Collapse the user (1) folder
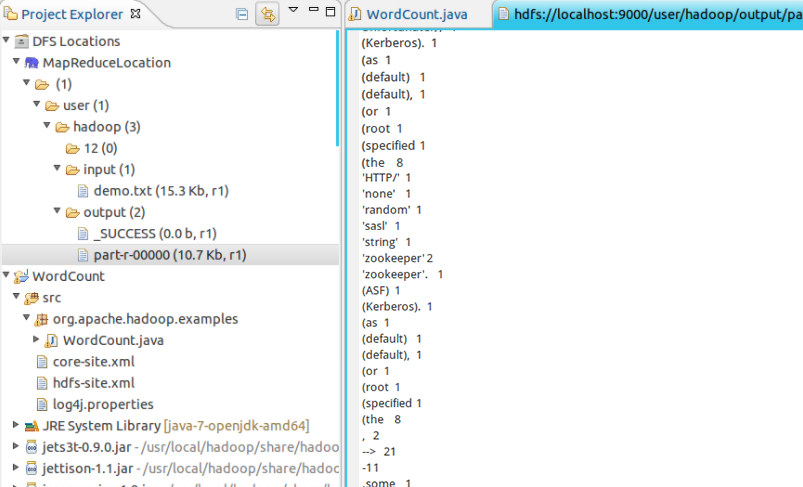 [37, 104]
